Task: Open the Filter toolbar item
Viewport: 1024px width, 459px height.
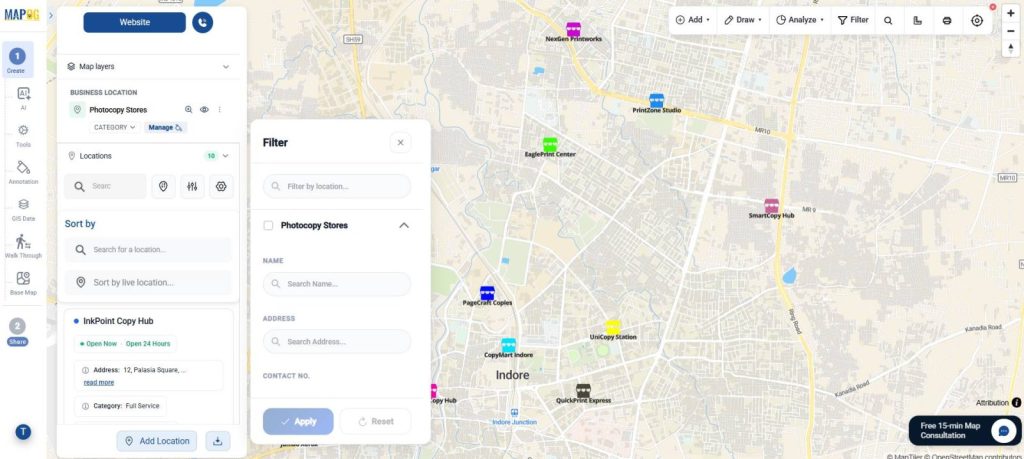Action: [853, 20]
